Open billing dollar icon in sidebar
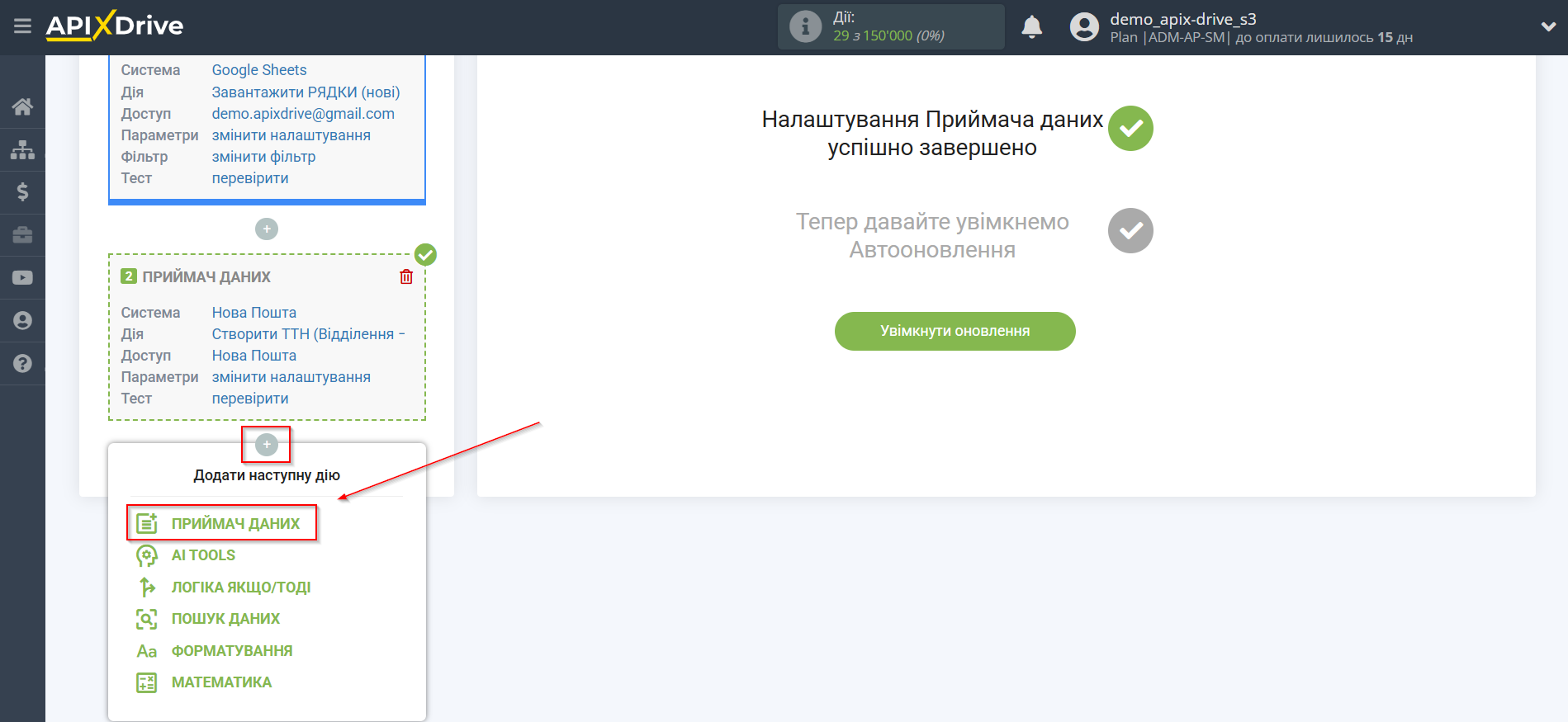Image resolution: width=1568 pixels, height=722 pixels. pyautogui.click(x=22, y=192)
